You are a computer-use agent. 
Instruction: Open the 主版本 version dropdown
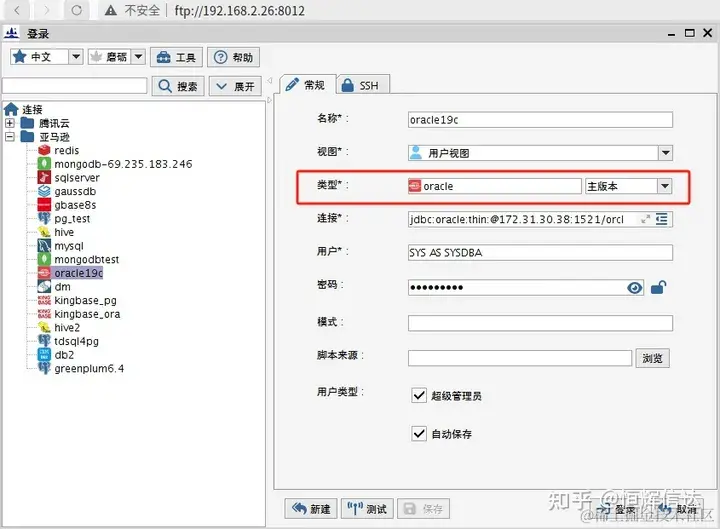coord(664,186)
